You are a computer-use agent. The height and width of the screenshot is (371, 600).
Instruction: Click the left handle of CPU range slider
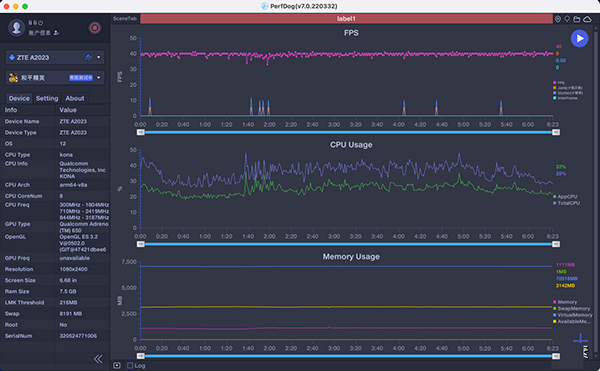[x=141, y=244]
